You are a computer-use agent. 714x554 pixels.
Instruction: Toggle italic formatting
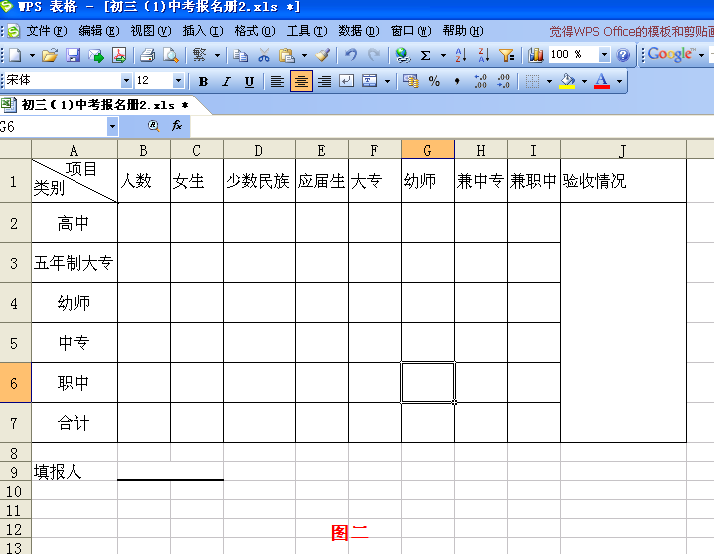coord(226,81)
